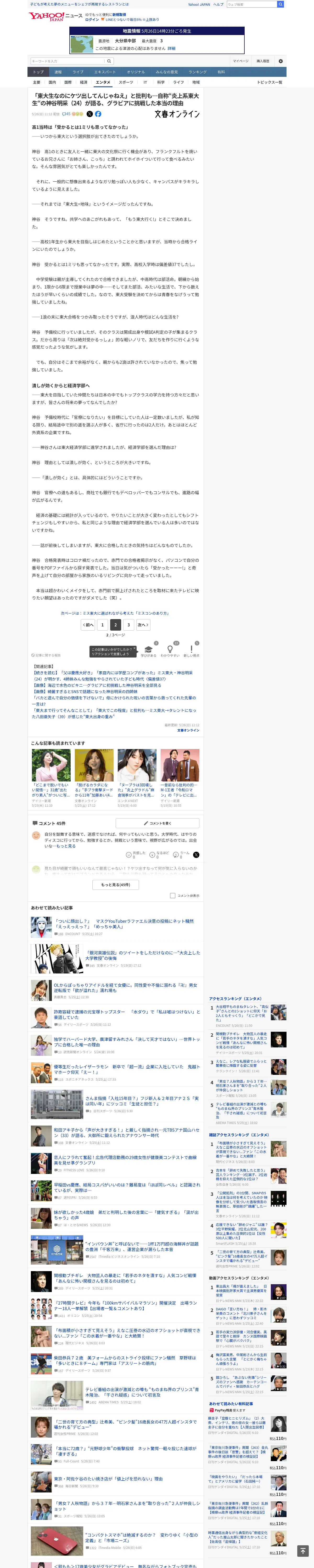
Task: Go to previous page 前へ
Action: tap(88, 625)
